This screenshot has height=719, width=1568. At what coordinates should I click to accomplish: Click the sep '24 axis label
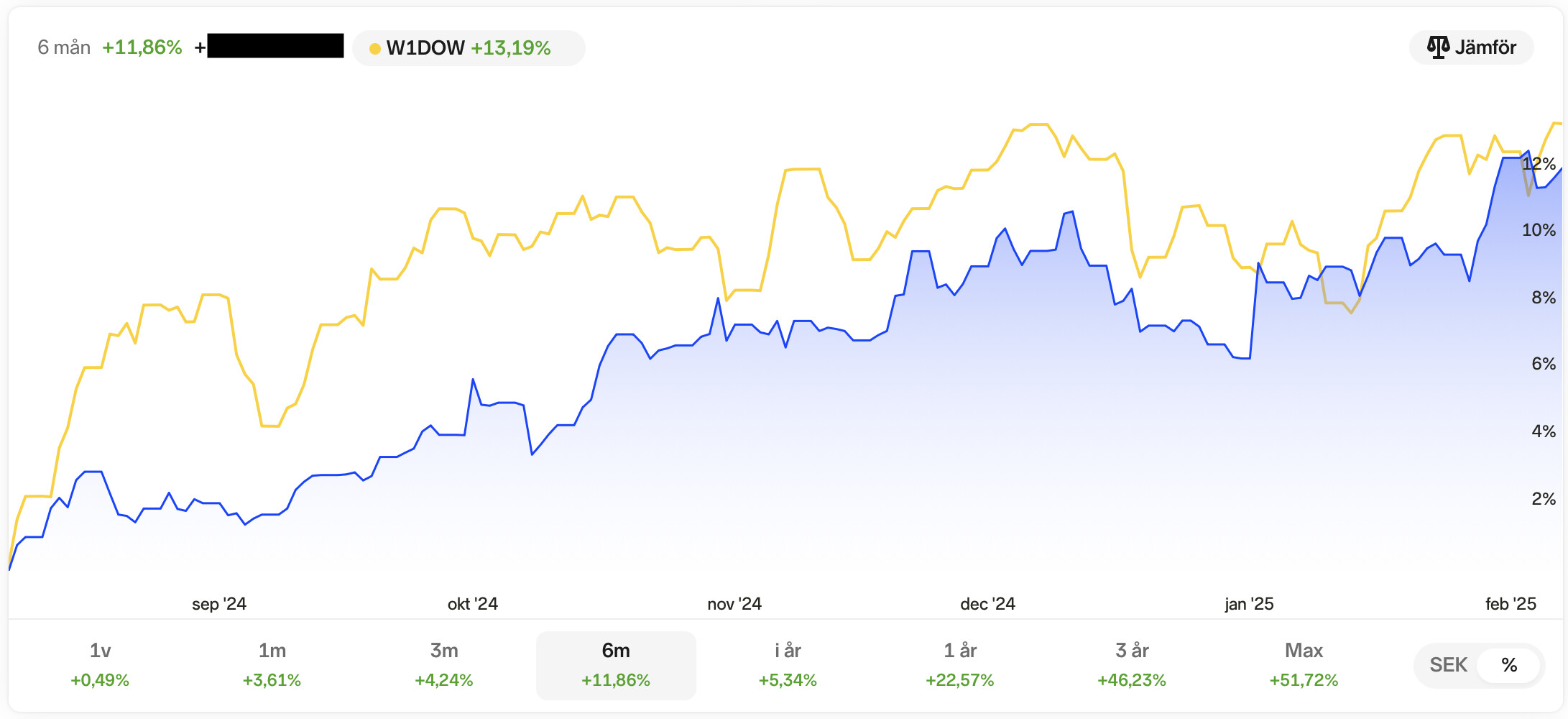(219, 604)
